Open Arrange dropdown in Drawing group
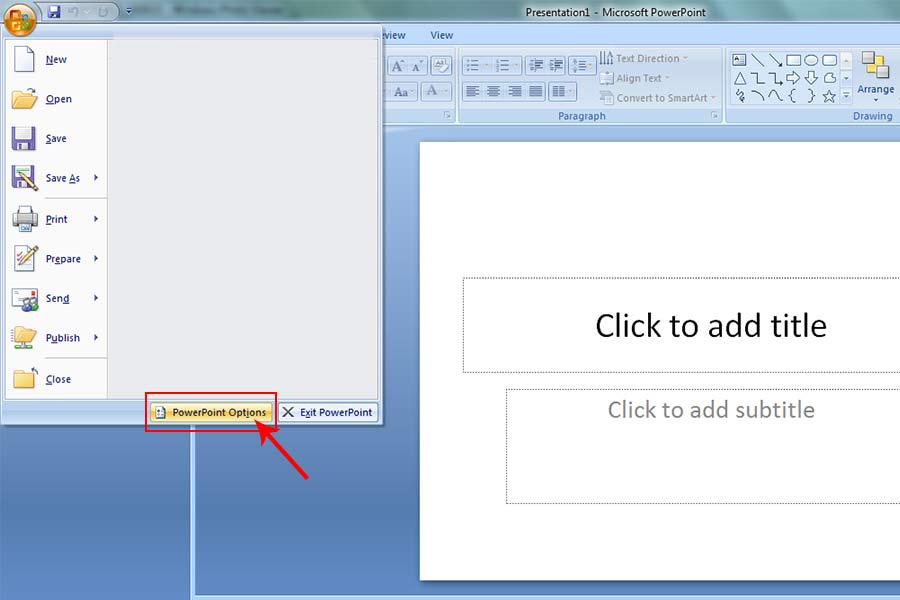The image size is (900, 600). click(876, 77)
